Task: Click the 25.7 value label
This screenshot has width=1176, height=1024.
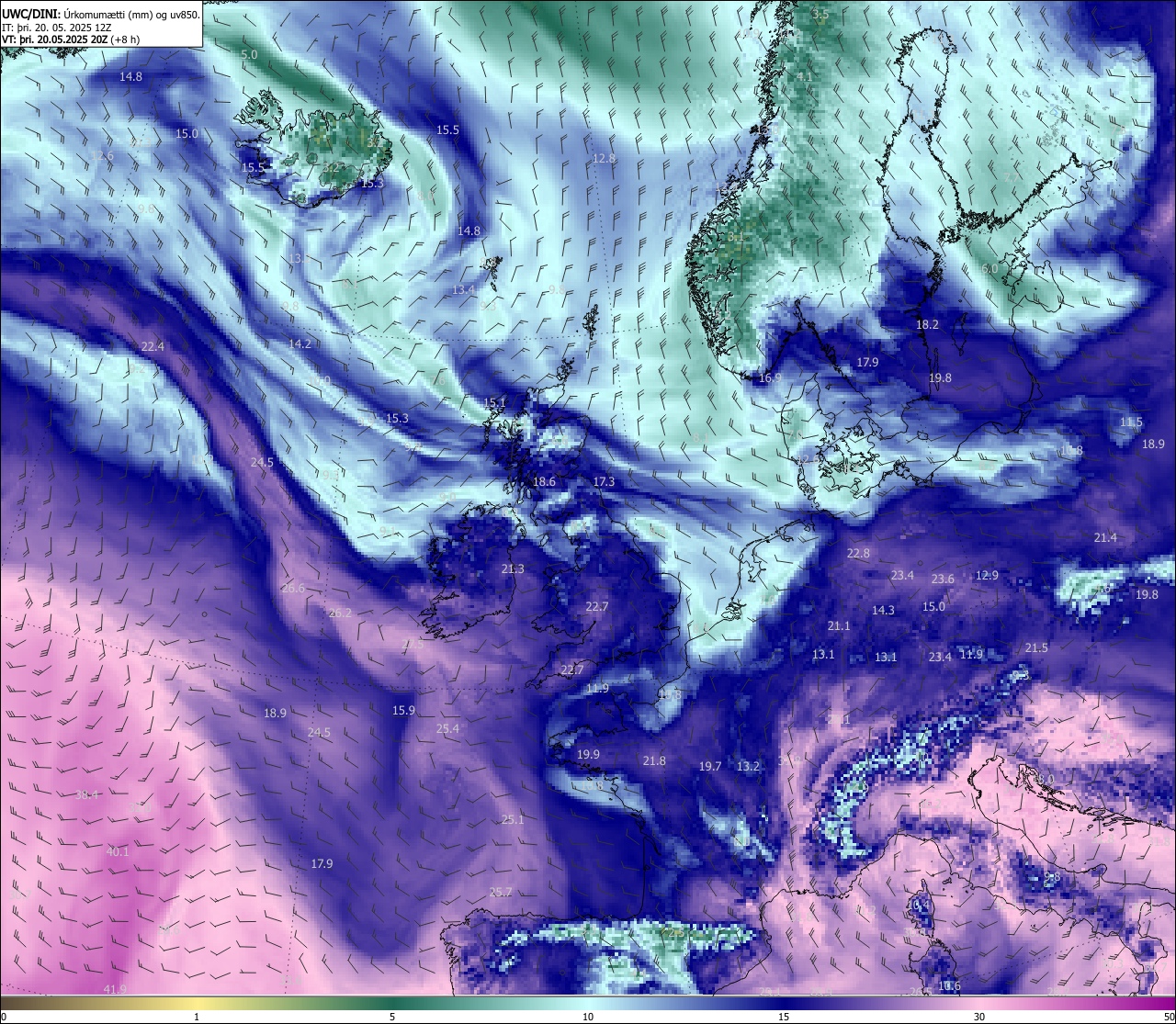Action: coord(501,892)
